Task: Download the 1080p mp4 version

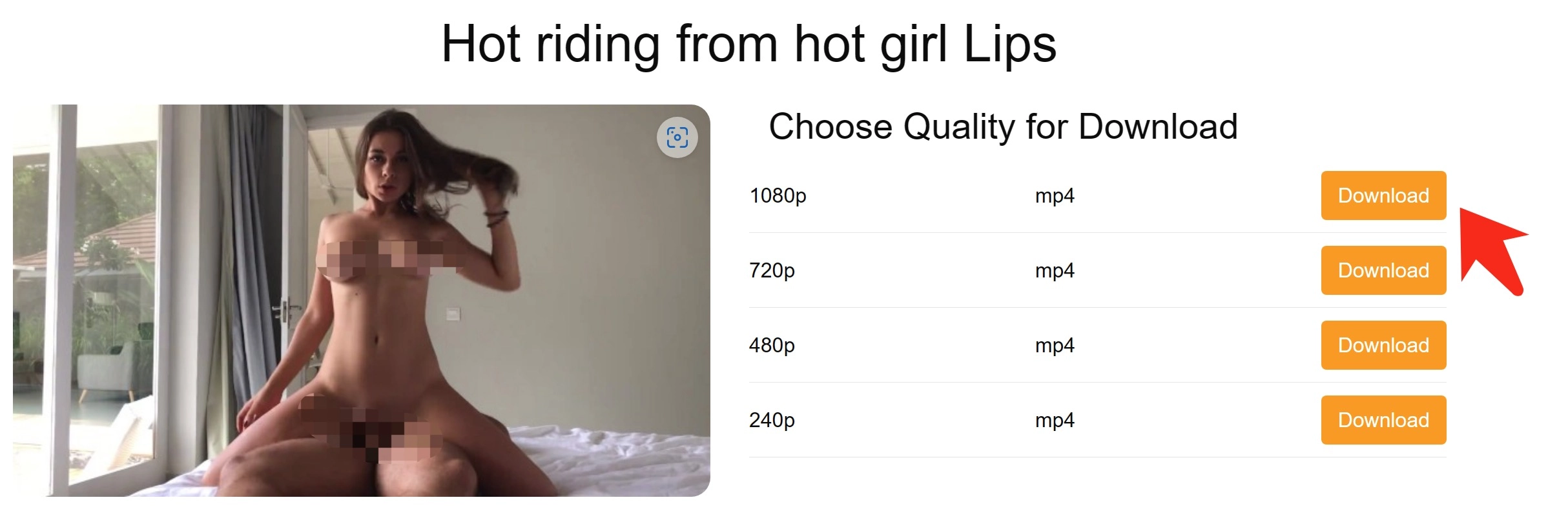Action: pyautogui.click(x=1383, y=195)
